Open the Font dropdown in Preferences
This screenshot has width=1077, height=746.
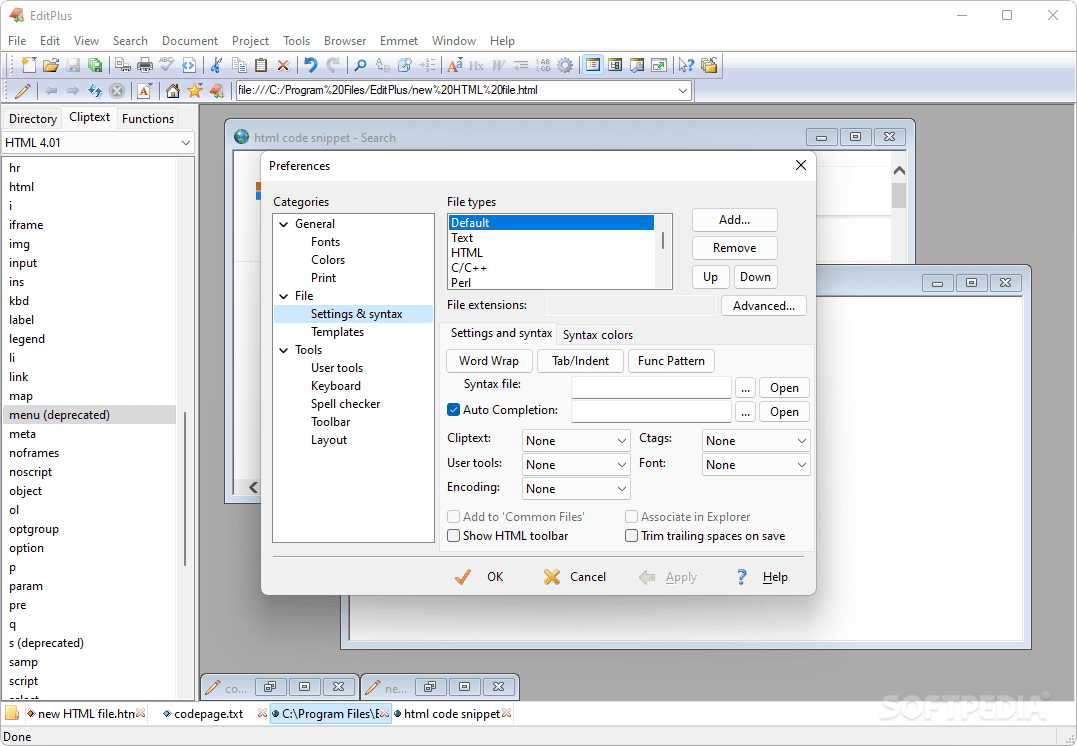[756, 465]
